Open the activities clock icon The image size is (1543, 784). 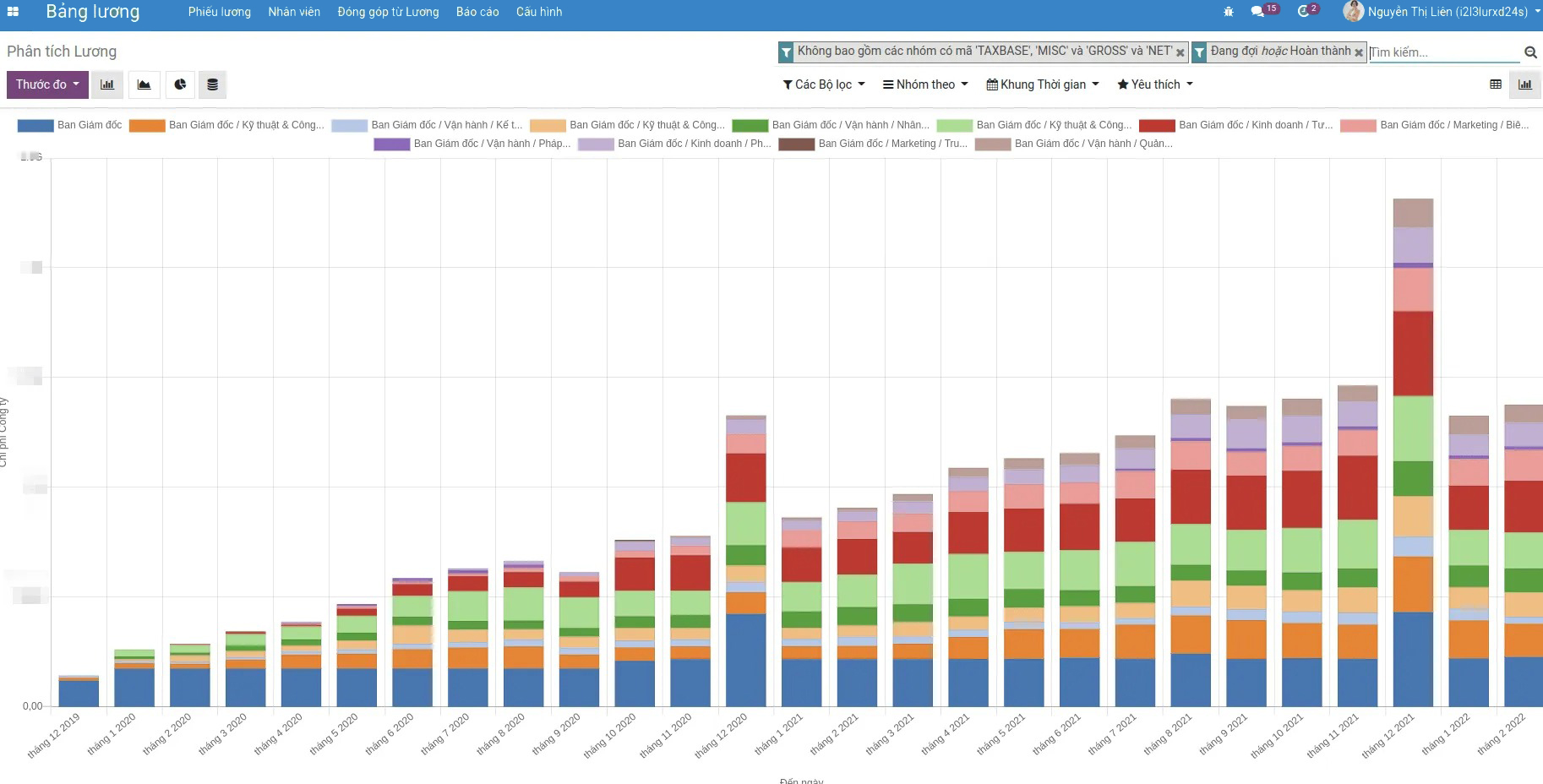pyautogui.click(x=1303, y=12)
